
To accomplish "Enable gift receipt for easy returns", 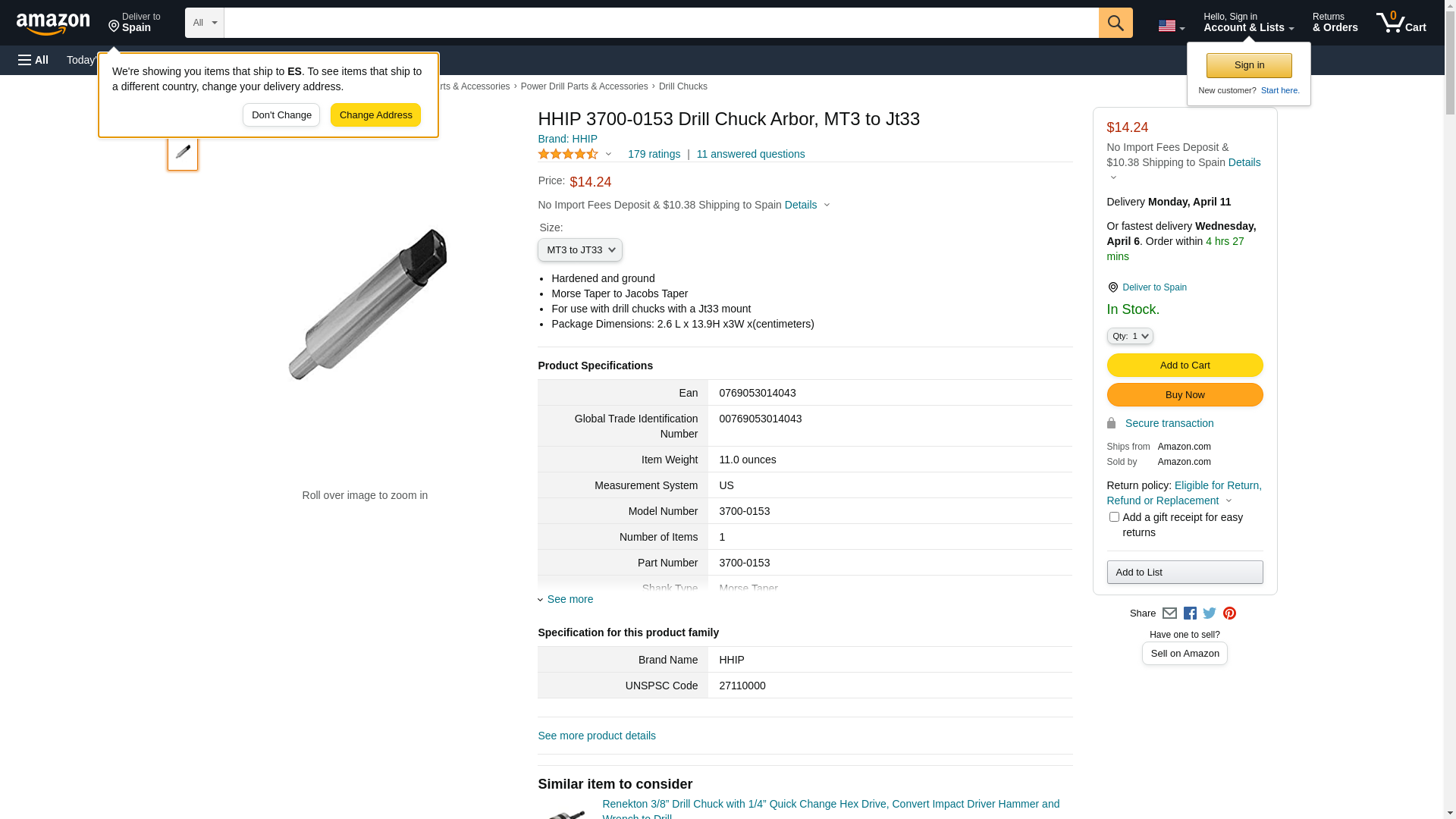I will pyautogui.click(x=1114, y=517).
